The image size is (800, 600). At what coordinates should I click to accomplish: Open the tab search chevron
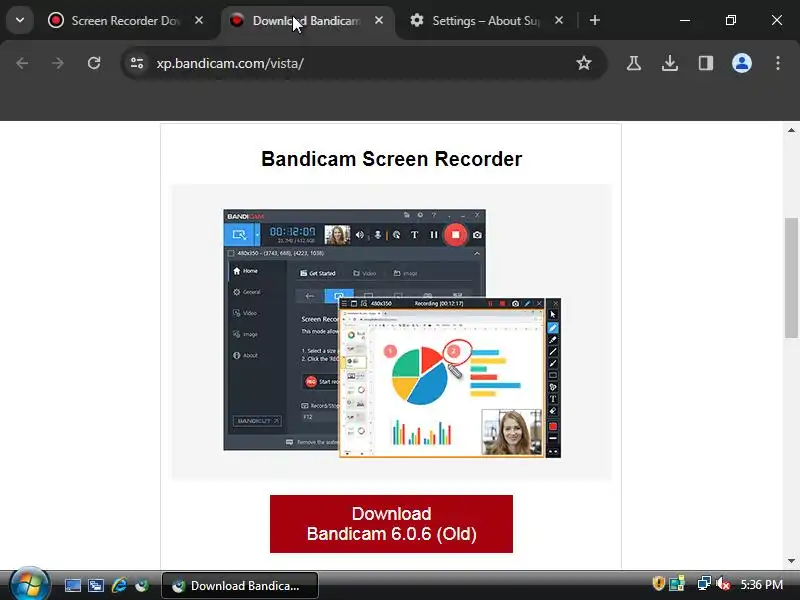click(x=20, y=20)
